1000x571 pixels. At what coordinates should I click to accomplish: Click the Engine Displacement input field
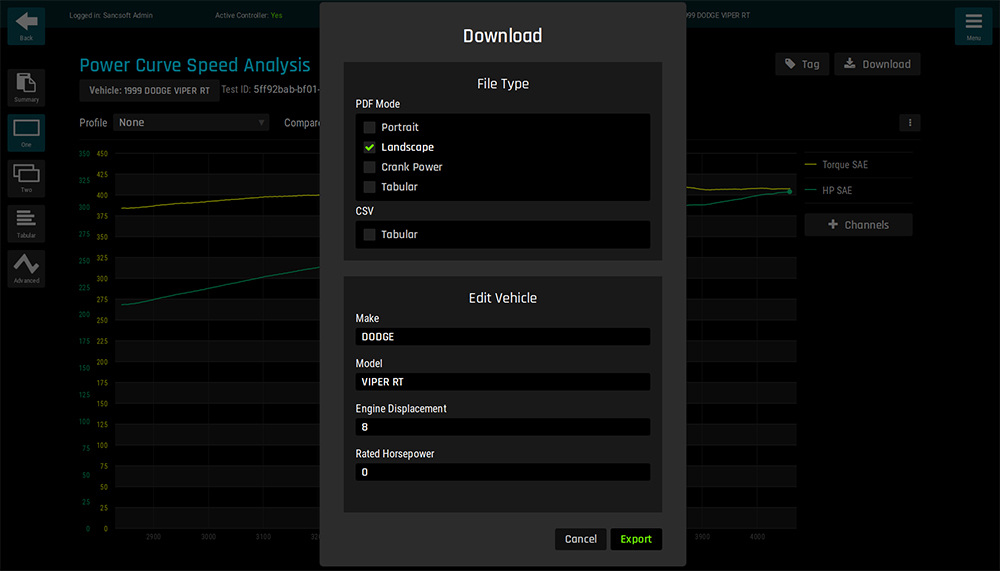point(503,427)
